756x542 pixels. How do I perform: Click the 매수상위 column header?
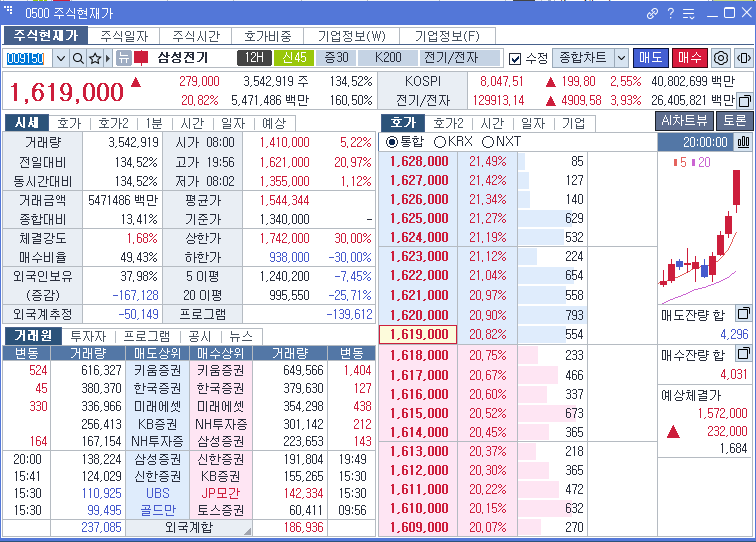pyautogui.click(x=220, y=353)
